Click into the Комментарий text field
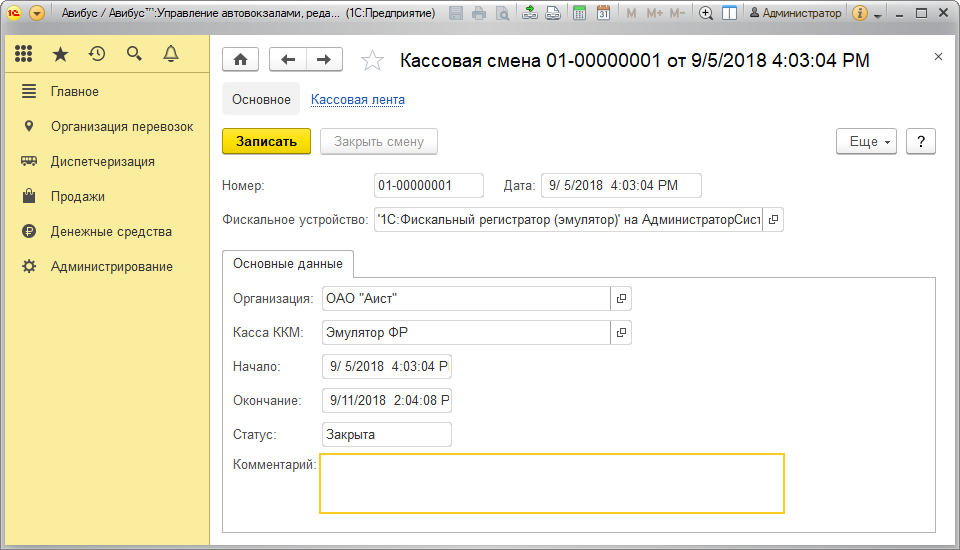The image size is (960, 550). pos(551,483)
